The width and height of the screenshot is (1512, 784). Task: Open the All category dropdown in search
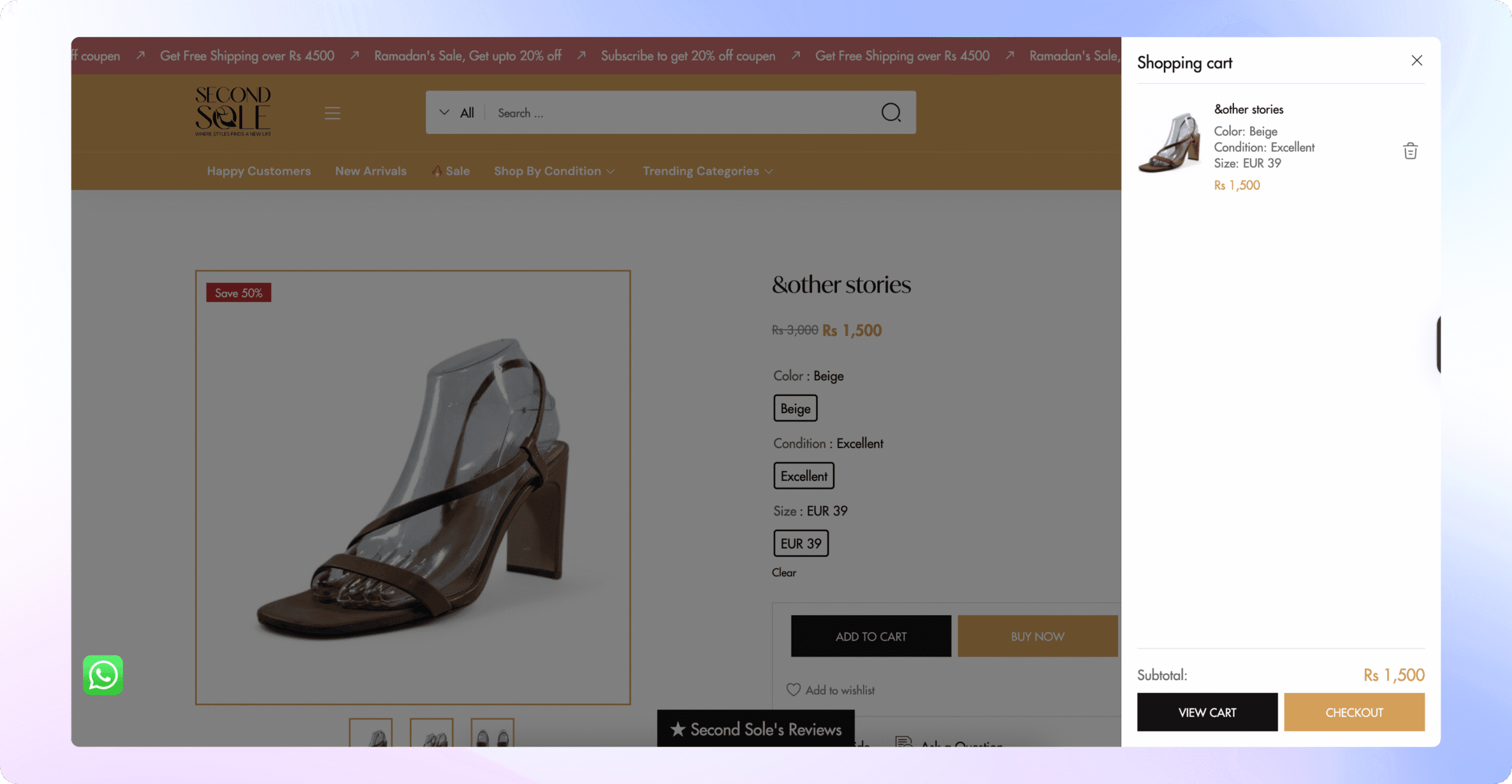456,112
